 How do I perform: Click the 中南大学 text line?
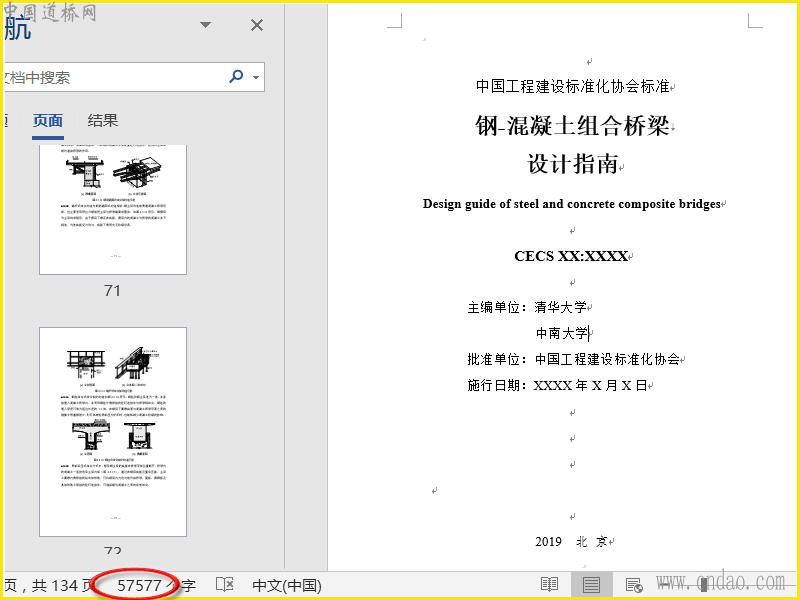point(562,333)
